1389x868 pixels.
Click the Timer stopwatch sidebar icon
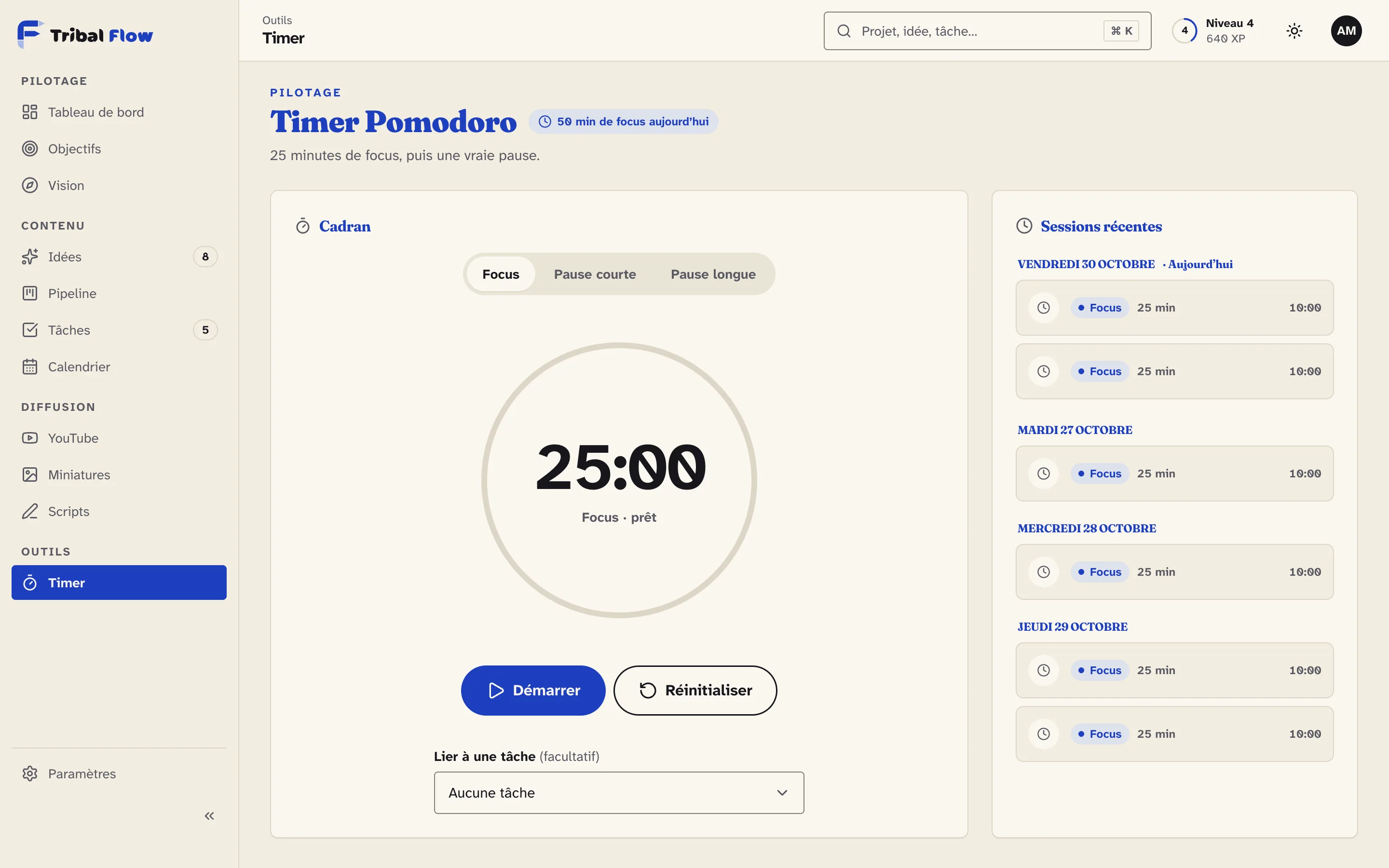pyautogui.click(x=30, y=583)
